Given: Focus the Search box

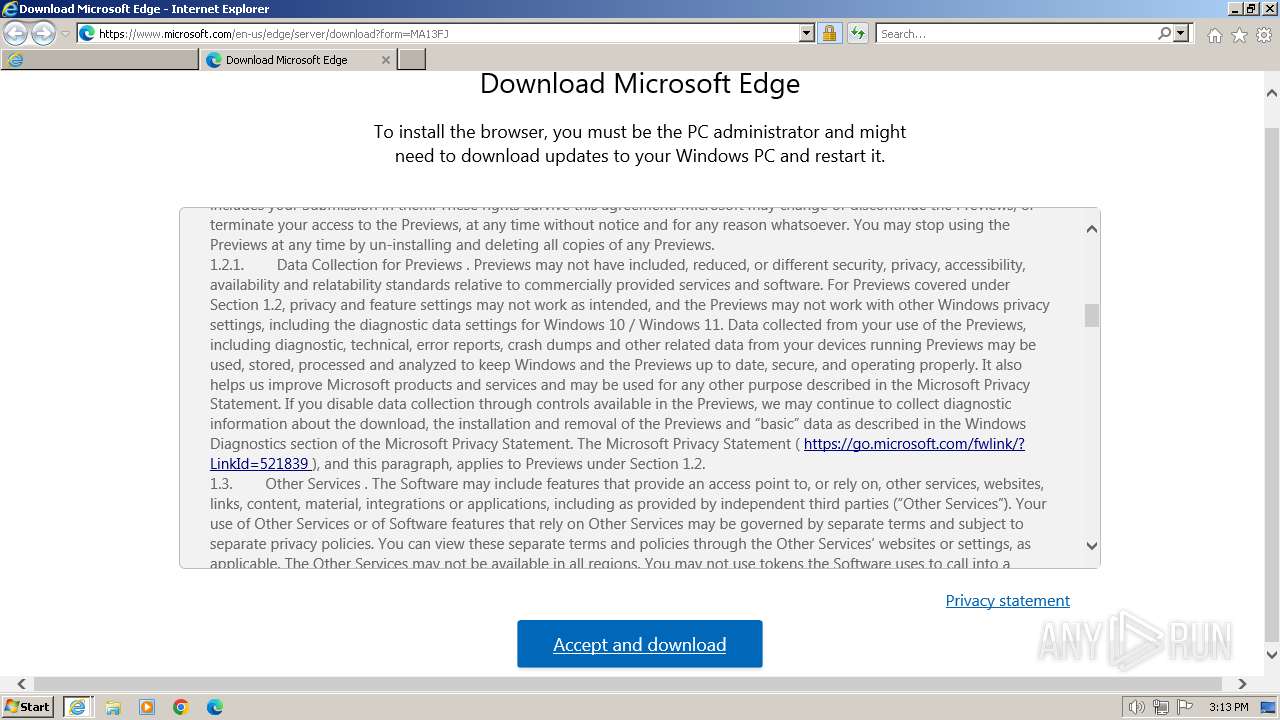Looking at the screenshot, I should 1017,33.
